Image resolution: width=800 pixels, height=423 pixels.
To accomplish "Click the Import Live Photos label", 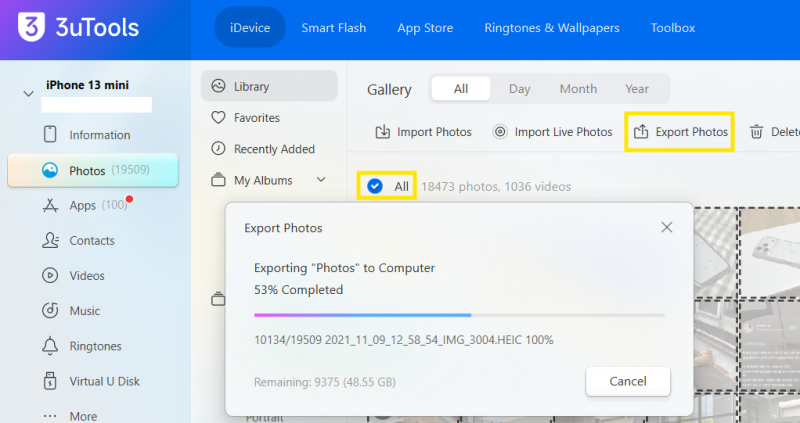I will 563,132.
